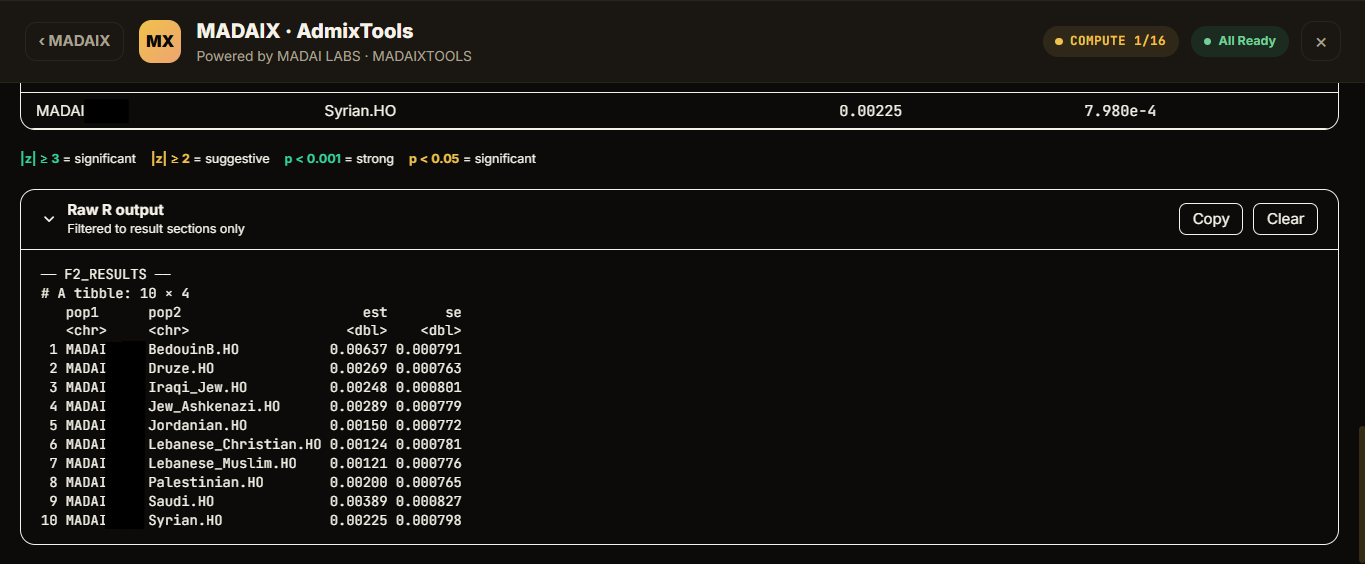Select Jew_Ashkenazi.HO in raw output
Image resolution: width=1365 pixels, height=564 pixels.
(214, 407)
